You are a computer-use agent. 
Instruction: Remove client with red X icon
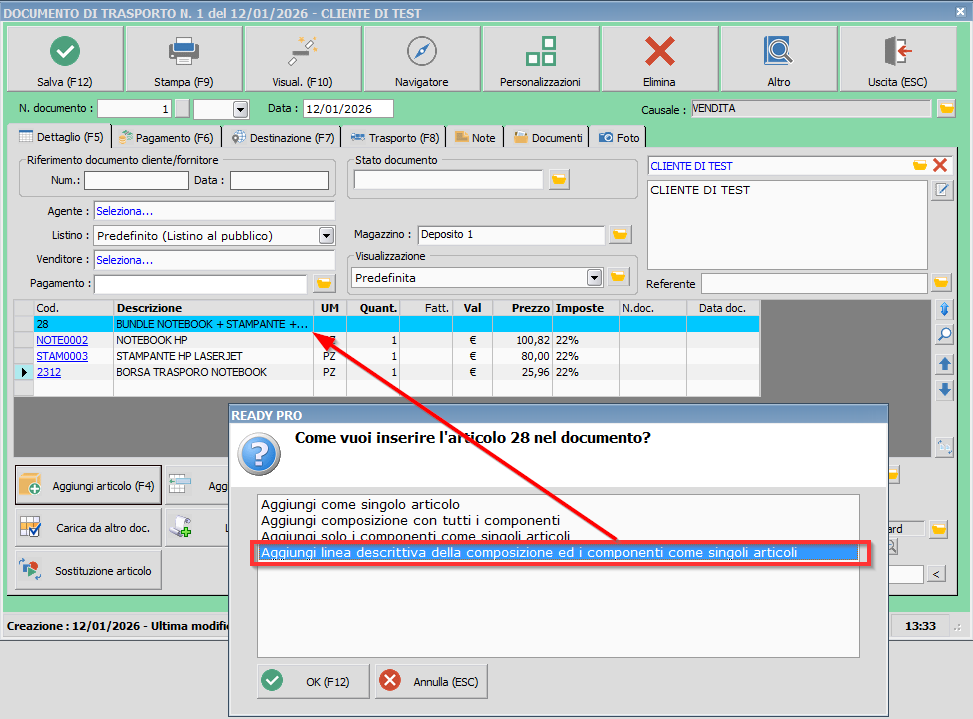point(940,165)
